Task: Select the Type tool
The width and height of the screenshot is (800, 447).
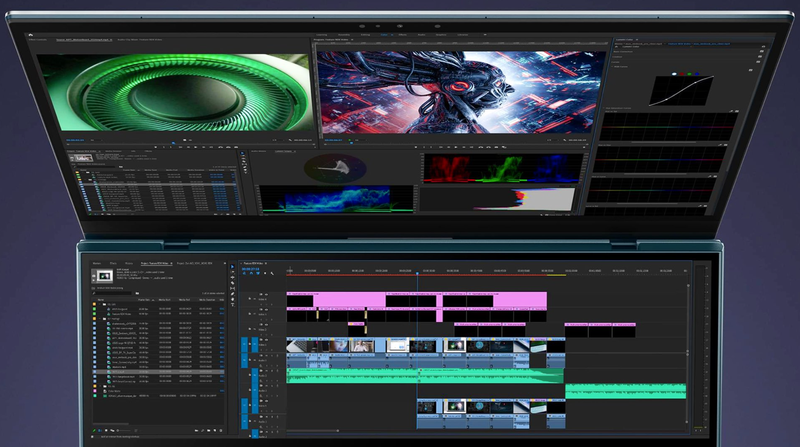Action: [232, 305]
